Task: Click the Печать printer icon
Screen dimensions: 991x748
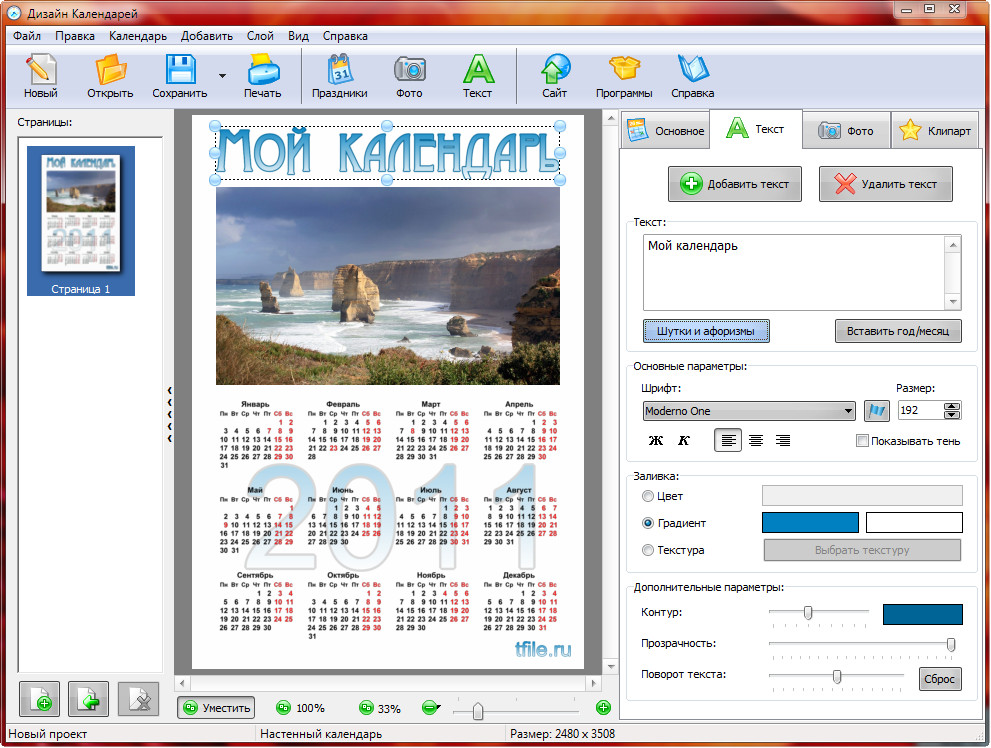Action: (x=262, y=75)
